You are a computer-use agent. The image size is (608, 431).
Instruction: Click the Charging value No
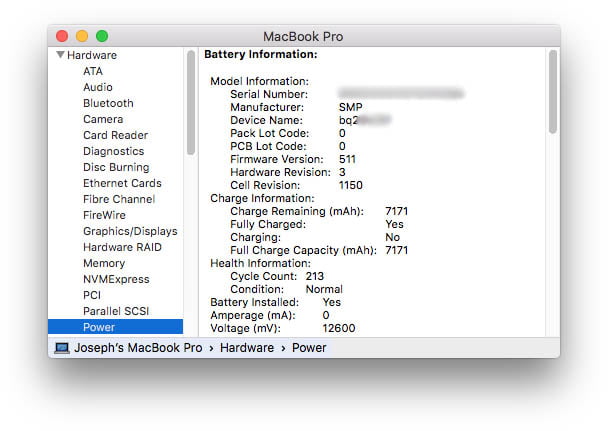392,237
